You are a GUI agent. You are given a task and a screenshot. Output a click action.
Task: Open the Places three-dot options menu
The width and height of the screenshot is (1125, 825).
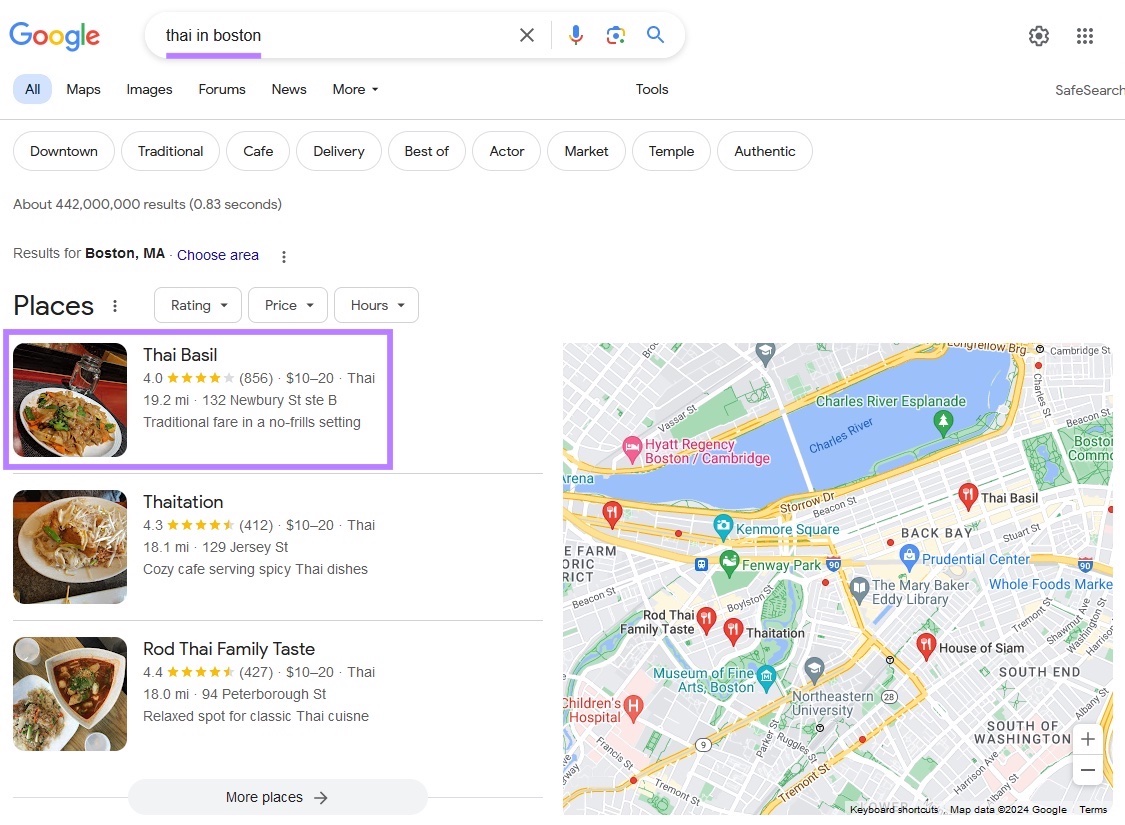coord(115,305)
